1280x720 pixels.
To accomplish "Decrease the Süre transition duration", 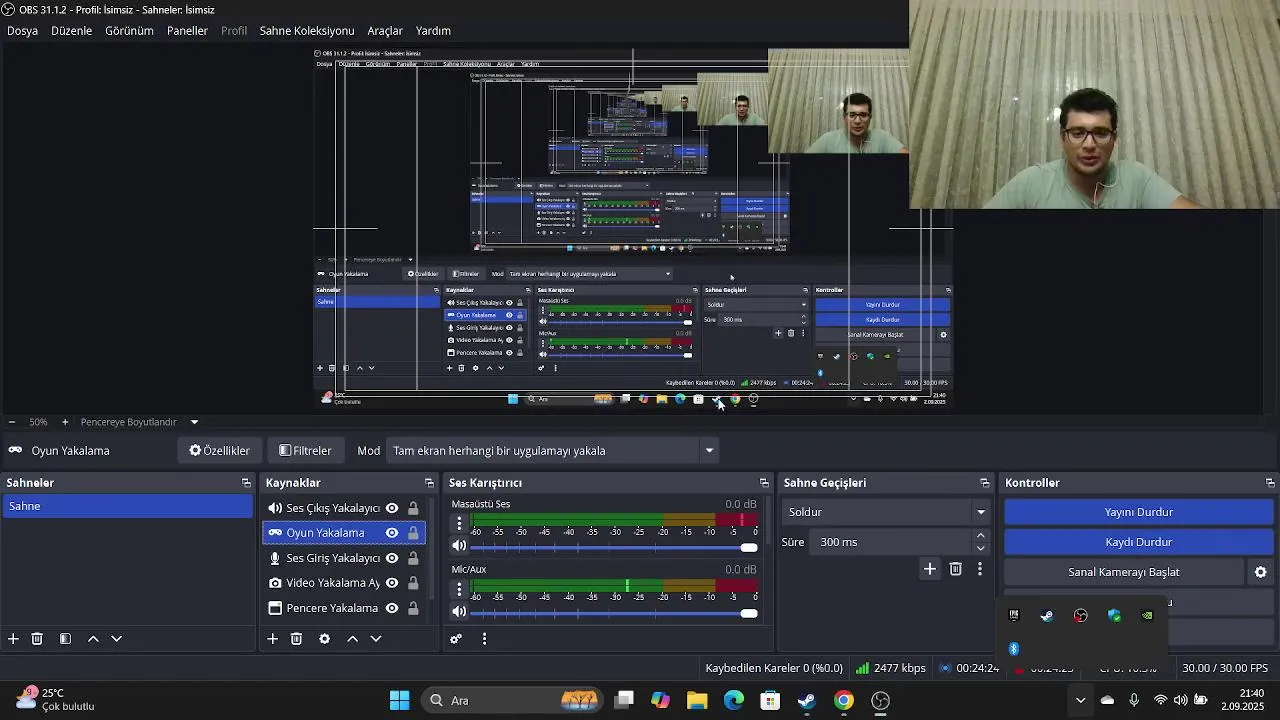I will click(980, 548).
